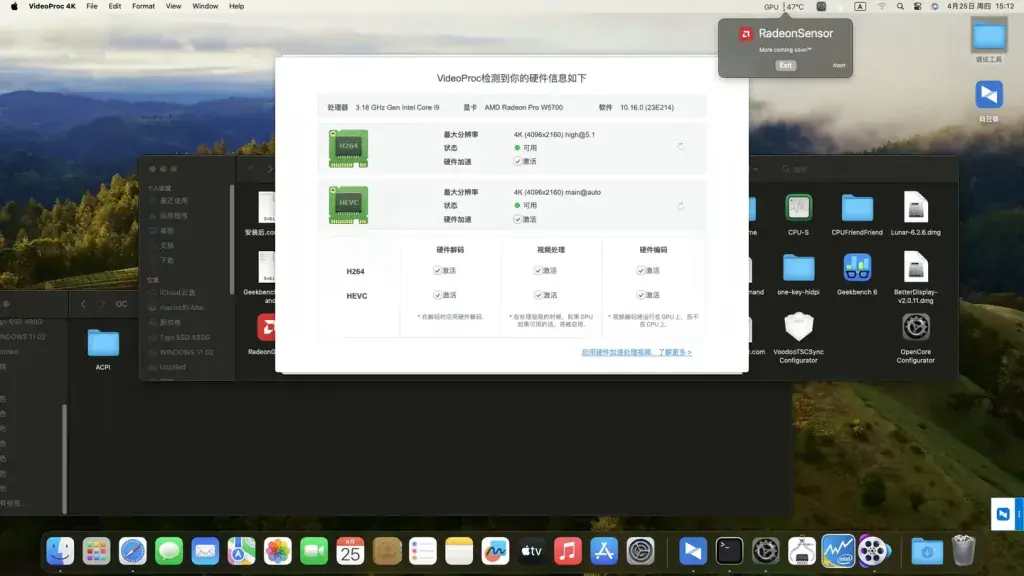Open the one-key-hidpi folder
This screenshot has width=1024, height=576.
pos(798,274)
